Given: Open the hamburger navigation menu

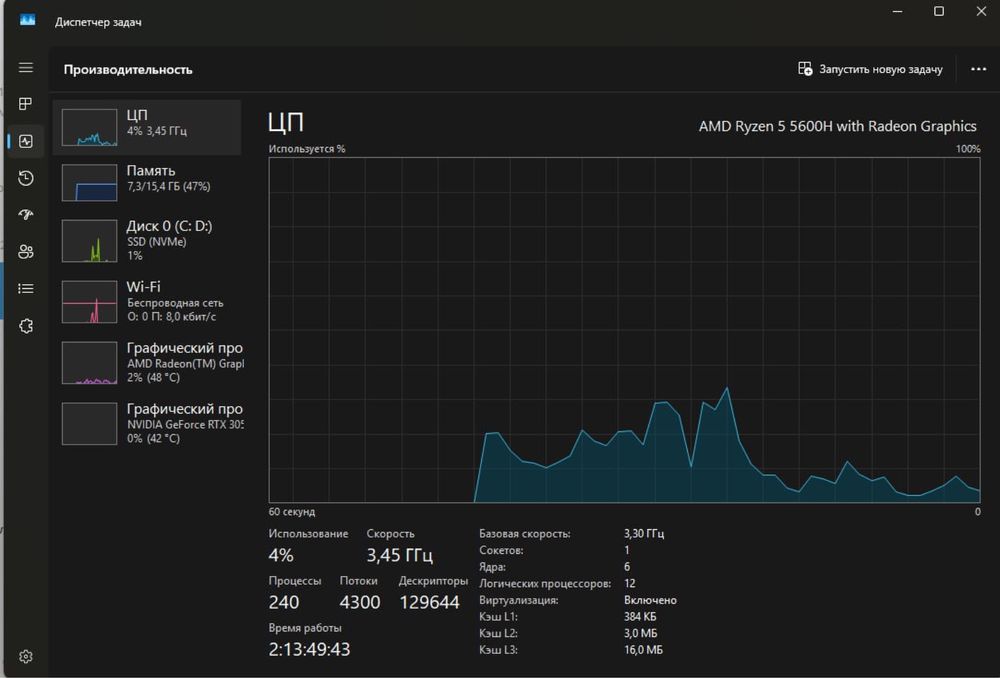Looking at the screenshot, I should tap(26, 68).
